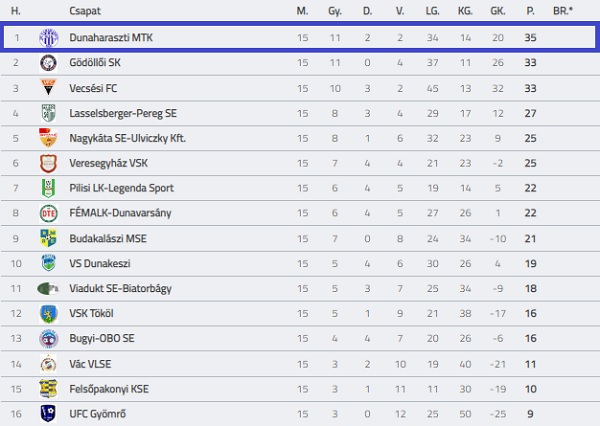Click the VS Dunakeszi club crest
The height and width of the screenshot is (426, 600).
tap(48, 263)
